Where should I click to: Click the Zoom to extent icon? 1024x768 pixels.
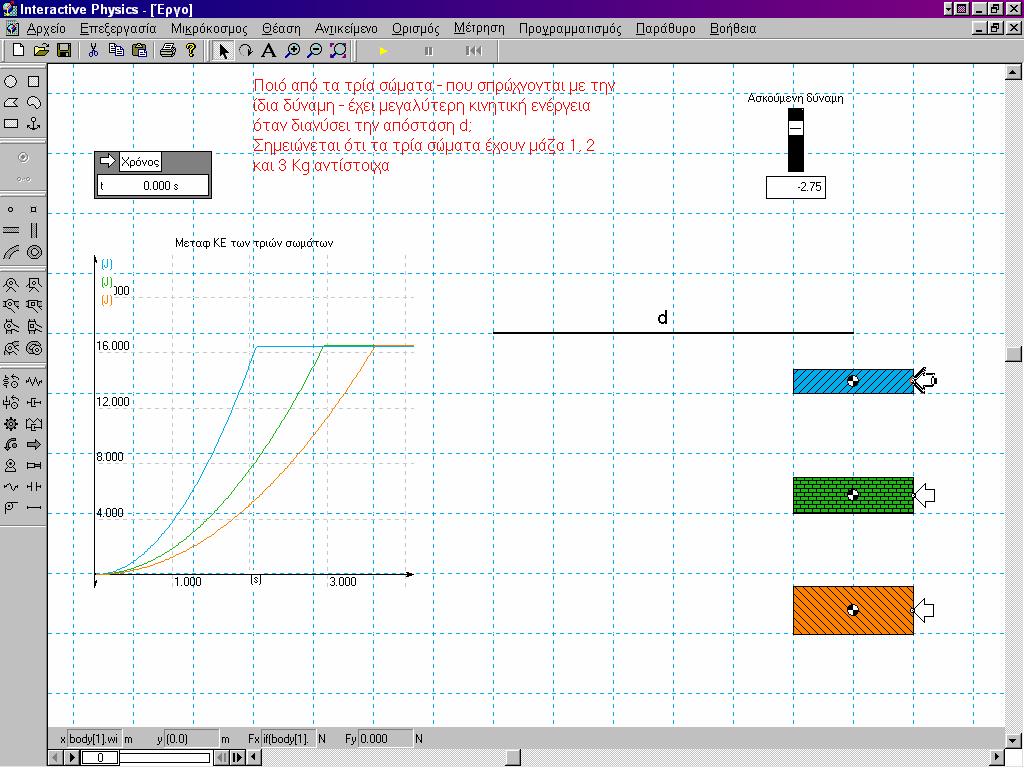coord(338,50)
